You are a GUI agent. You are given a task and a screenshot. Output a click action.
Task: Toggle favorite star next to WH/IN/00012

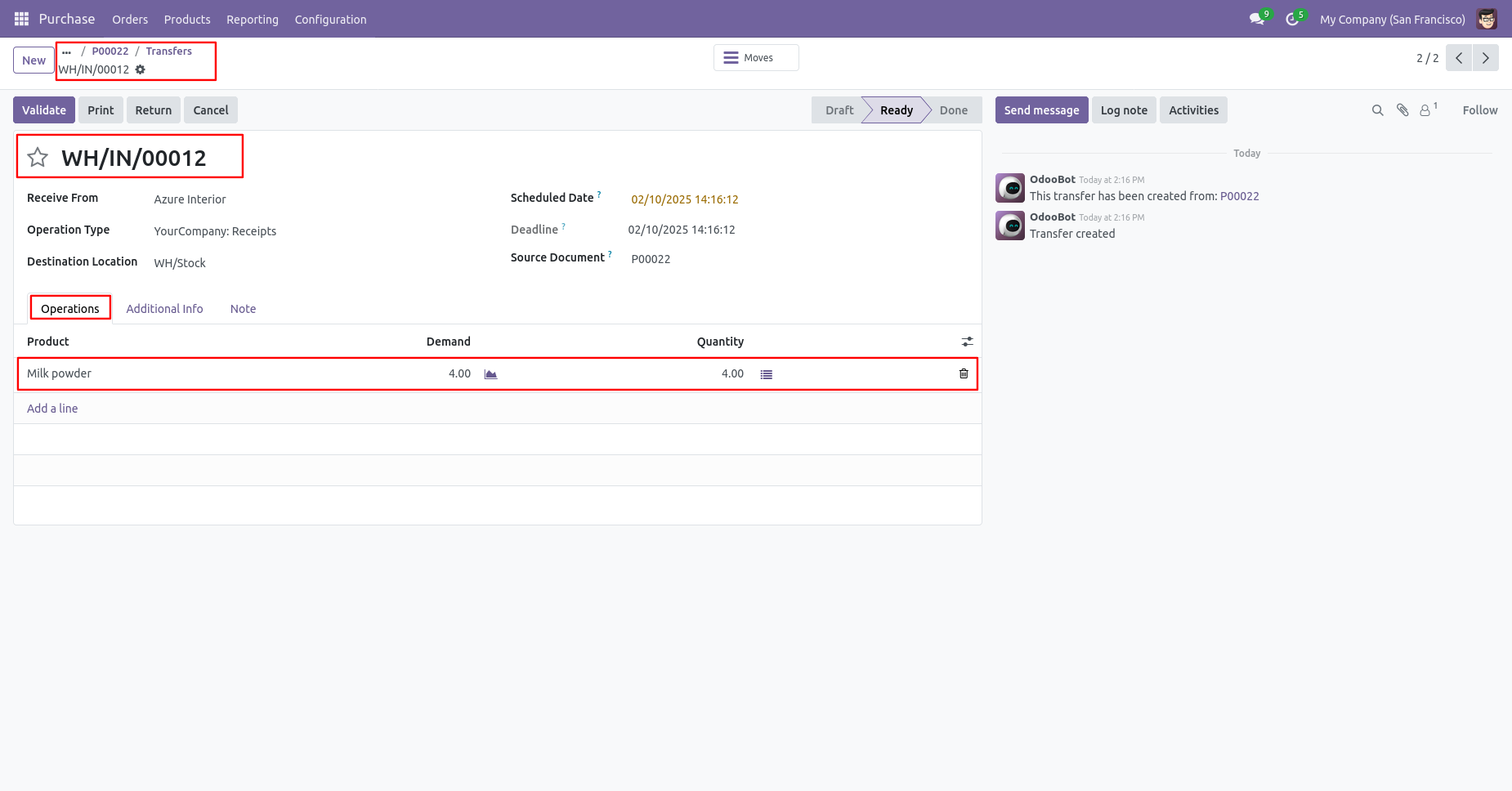(38, 157)
